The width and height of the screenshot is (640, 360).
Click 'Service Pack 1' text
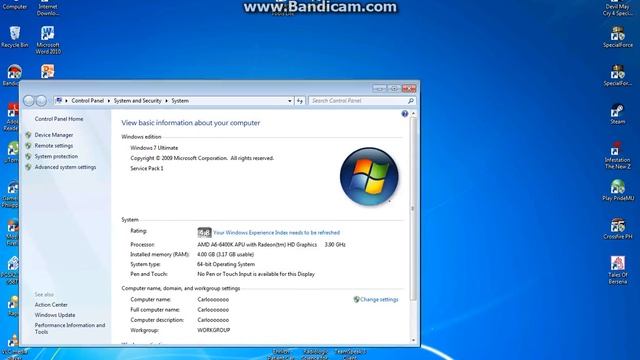coord(147,168)
